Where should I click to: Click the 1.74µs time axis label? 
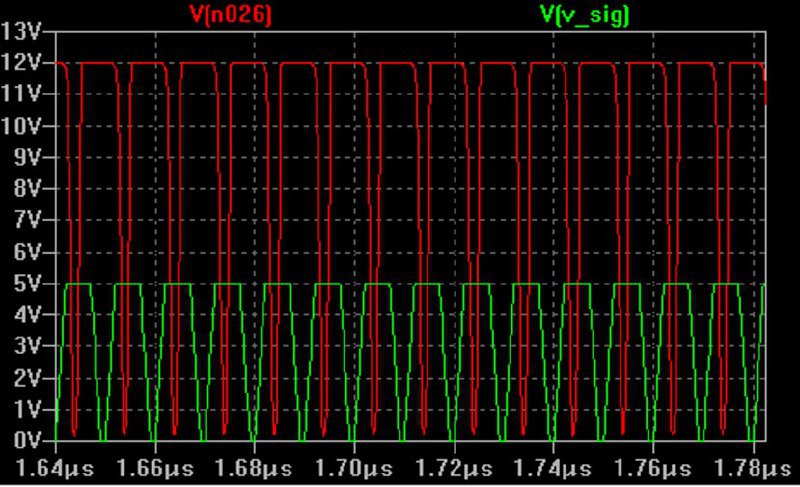pyautogui.click(x=553, y=468)
